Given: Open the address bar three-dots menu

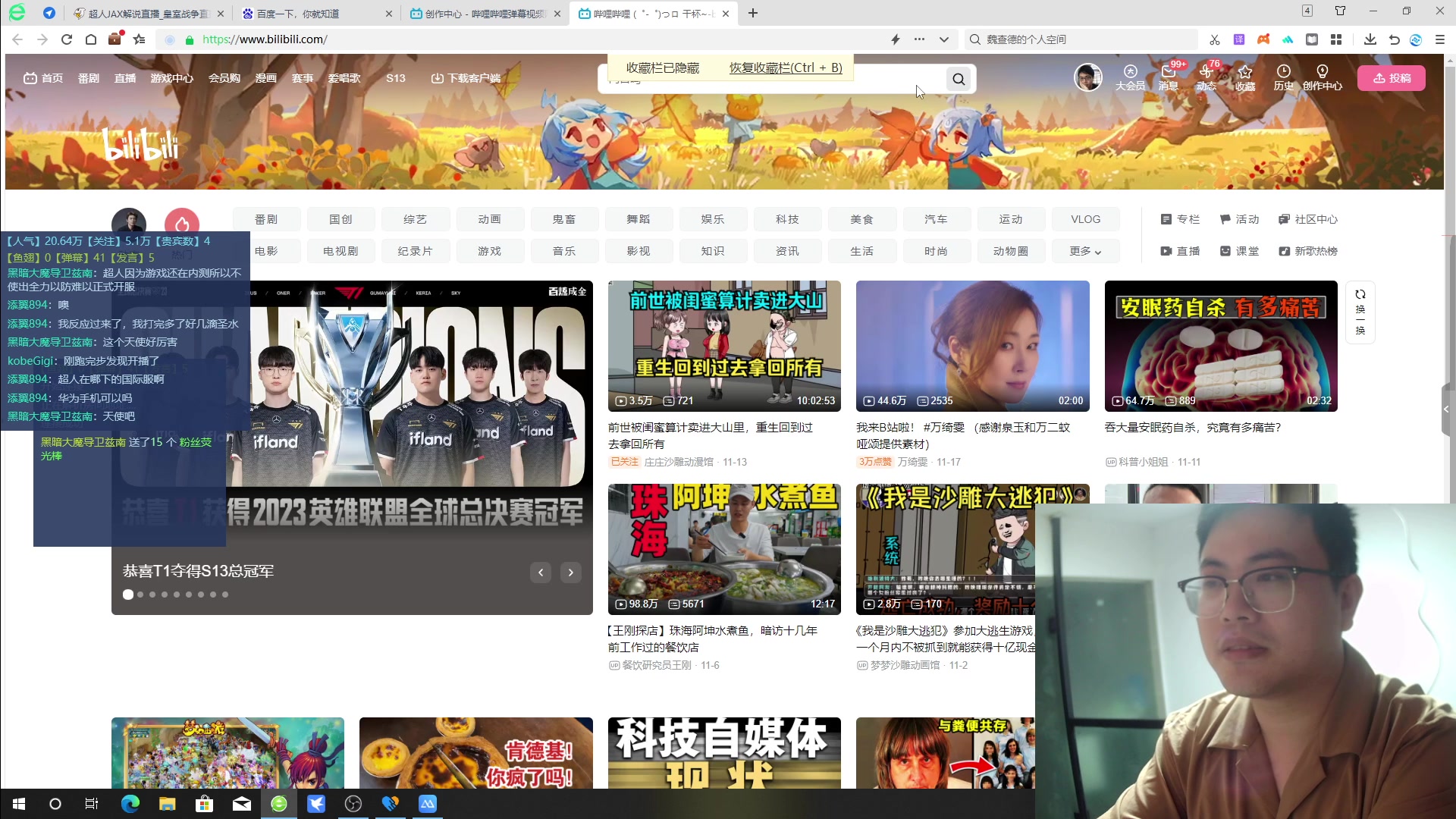Looking at the screenshot, I should point(919,39).
